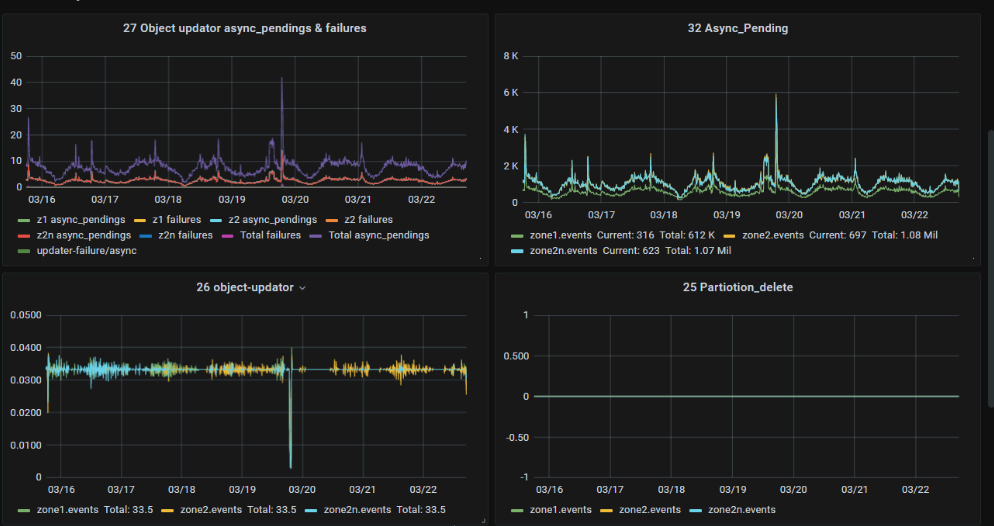Open the '25 Partiotion_delete' panel title menu
This screenshot has width=994, height=526.
[737, 288]
